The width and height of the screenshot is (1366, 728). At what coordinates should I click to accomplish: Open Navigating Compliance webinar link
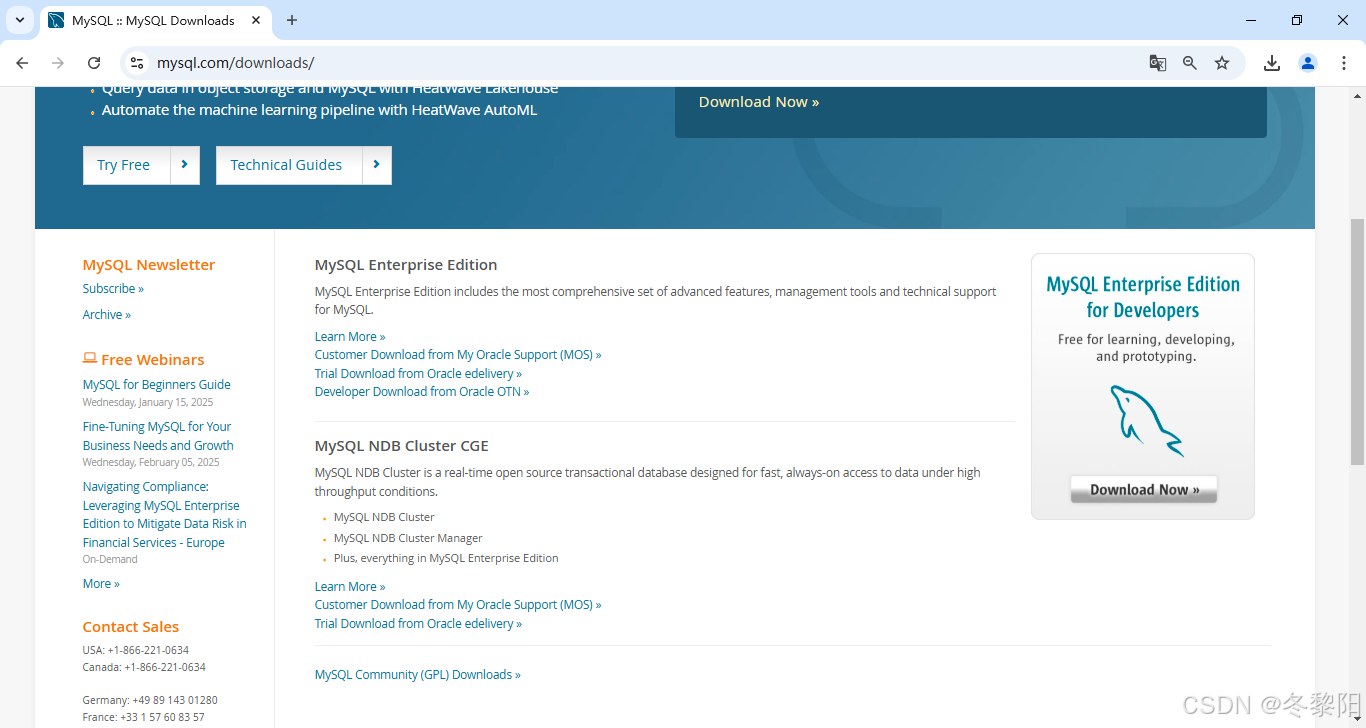(x=165, y=515)
